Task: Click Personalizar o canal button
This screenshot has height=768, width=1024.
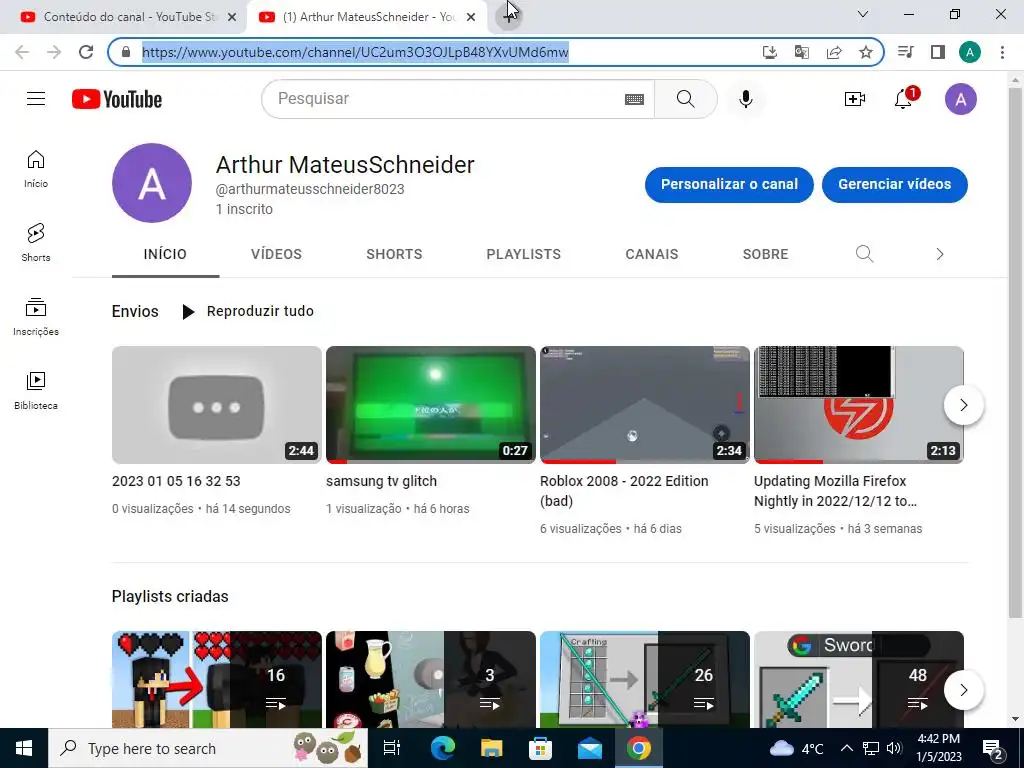Action: [x=729, y=184]
